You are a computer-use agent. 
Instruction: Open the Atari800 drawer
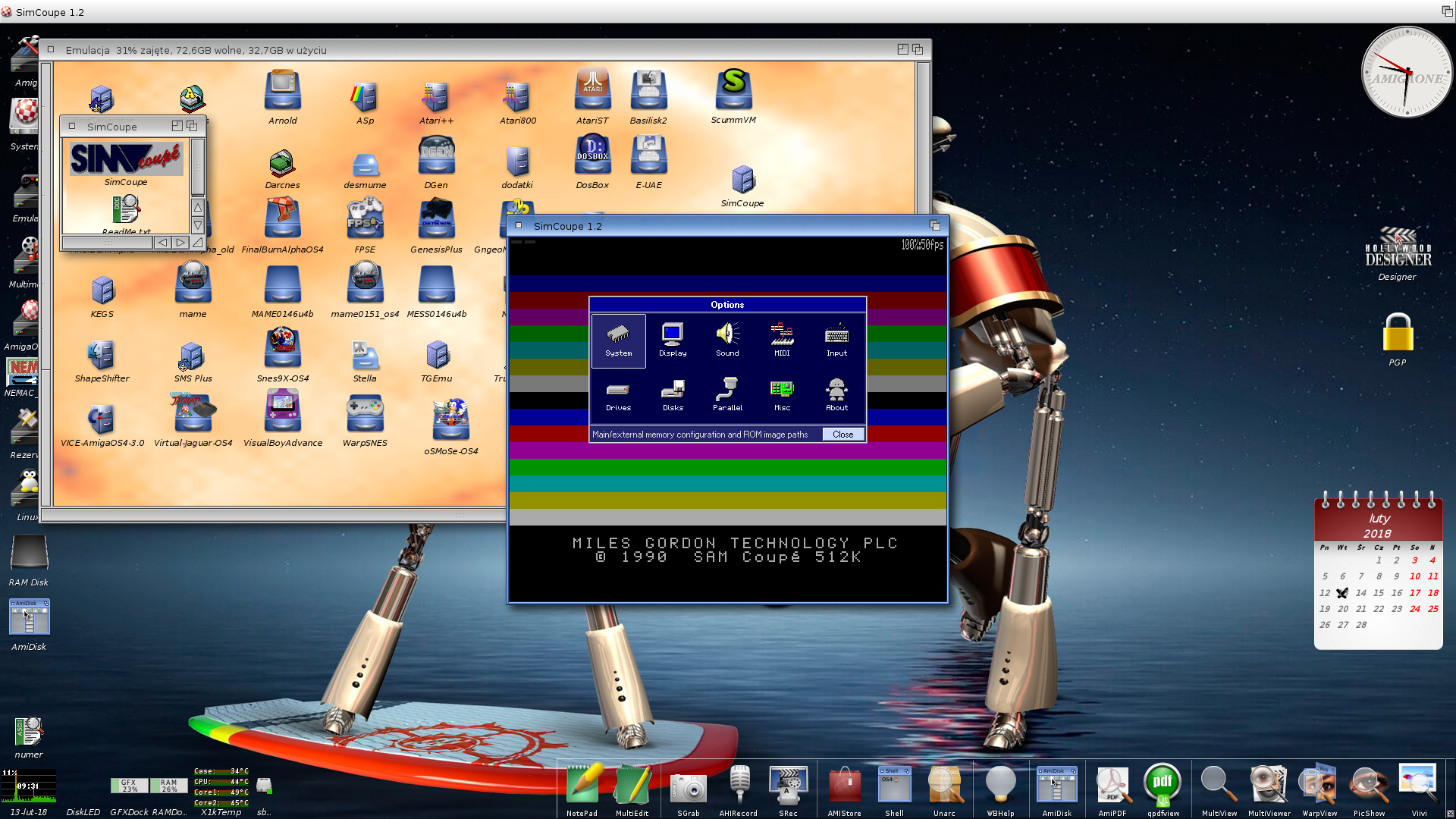tap(517, 102)
